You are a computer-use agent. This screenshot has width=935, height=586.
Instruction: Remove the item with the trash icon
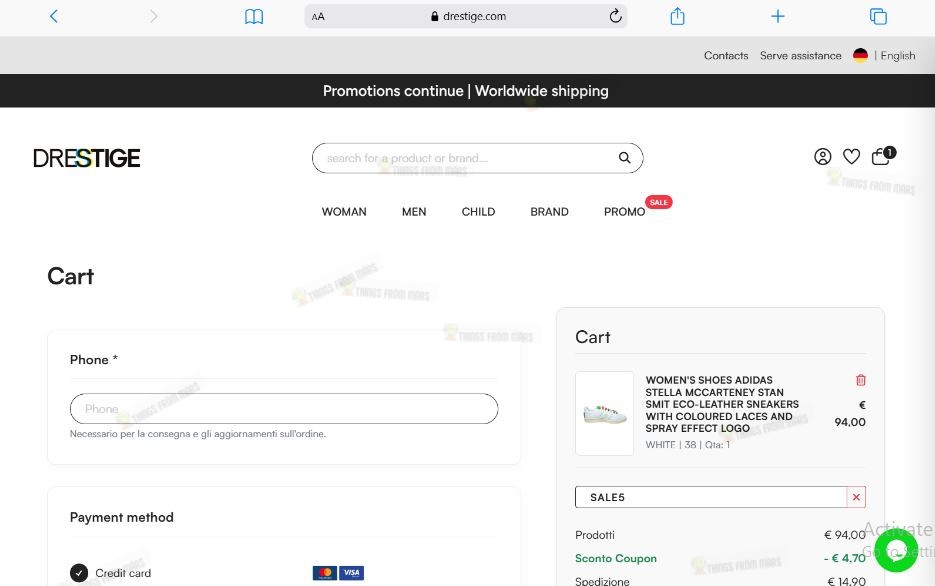point(860,380)
